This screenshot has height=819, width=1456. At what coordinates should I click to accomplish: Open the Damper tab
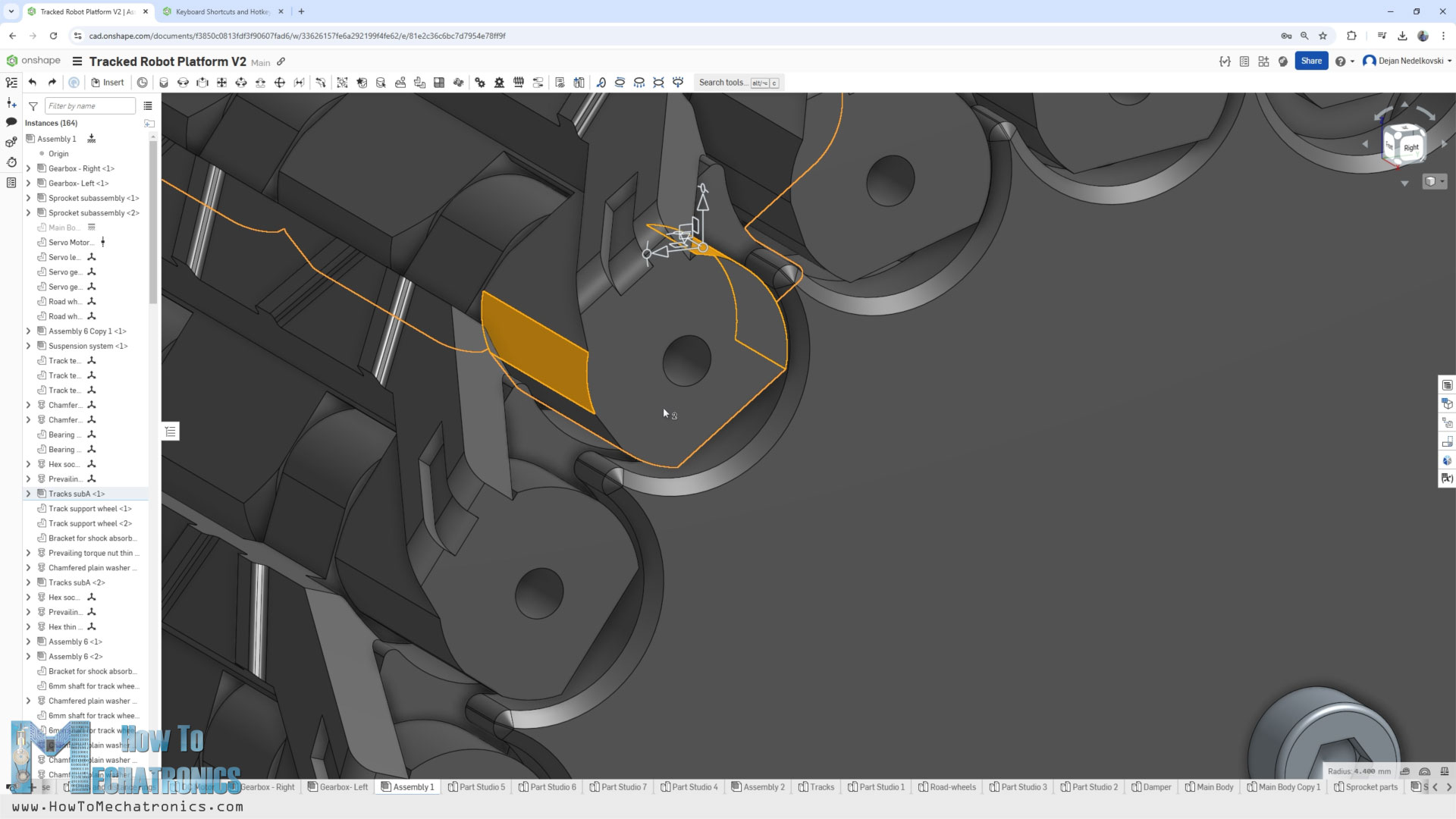1151,787
